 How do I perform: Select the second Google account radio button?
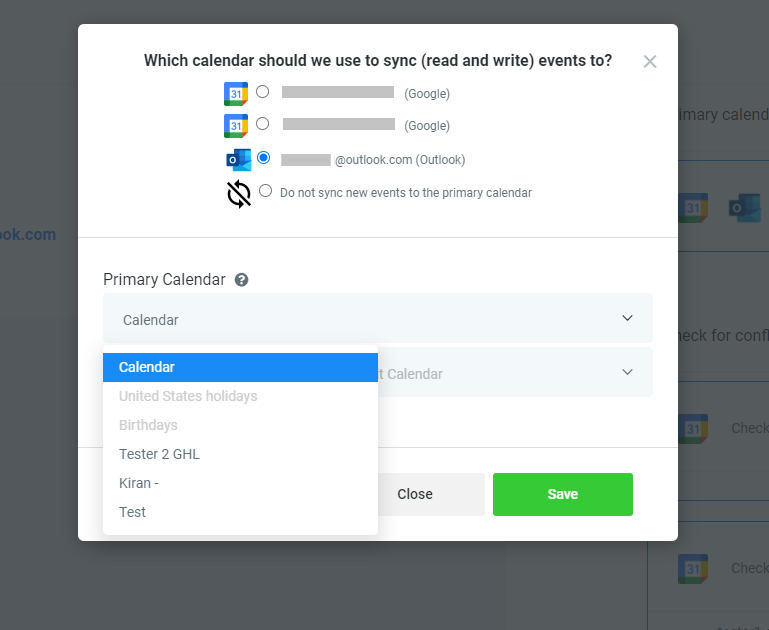click(x=262, y=124)
